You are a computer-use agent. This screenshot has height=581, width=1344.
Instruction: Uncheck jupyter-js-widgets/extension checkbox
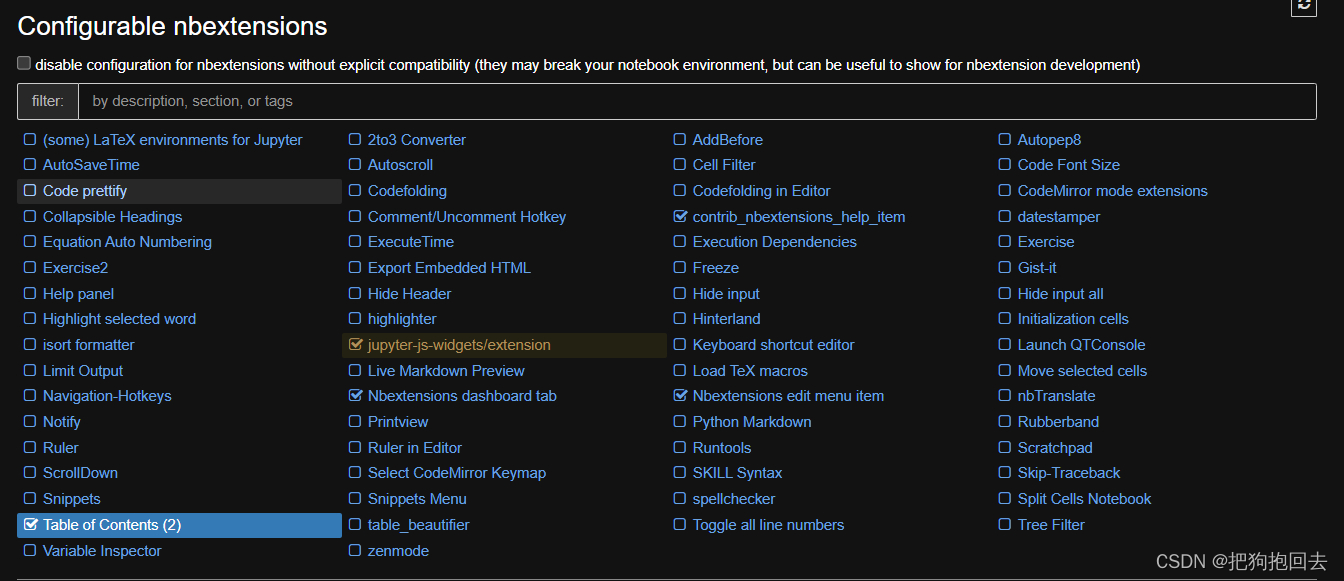pyautogui.click(x=355, y=345)
